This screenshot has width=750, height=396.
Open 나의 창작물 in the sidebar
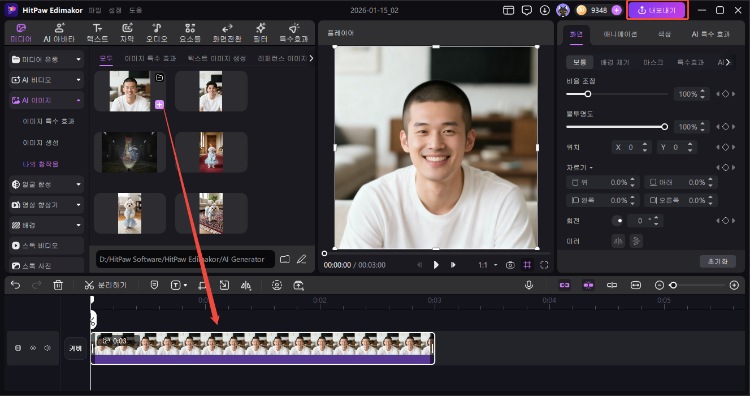click(41, 164)
